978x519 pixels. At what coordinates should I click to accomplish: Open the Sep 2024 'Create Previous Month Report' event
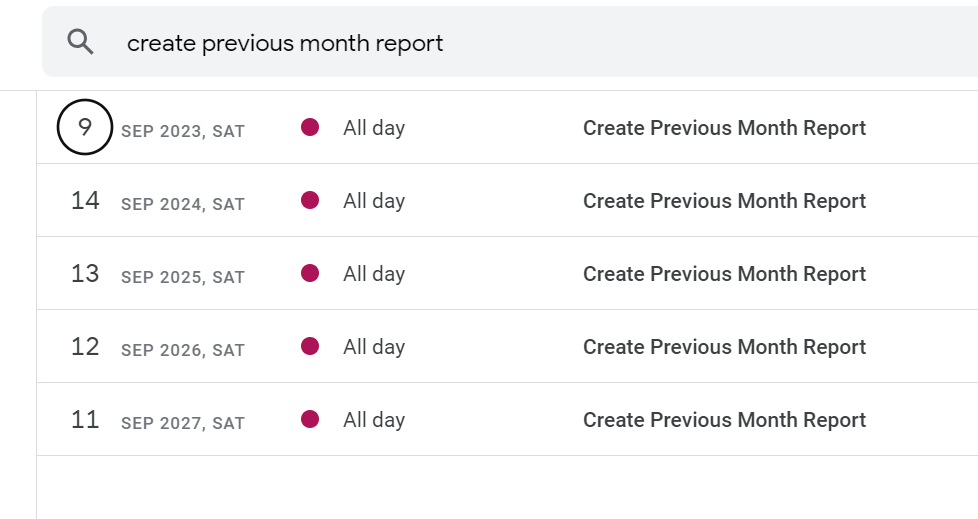pos(724,201)
